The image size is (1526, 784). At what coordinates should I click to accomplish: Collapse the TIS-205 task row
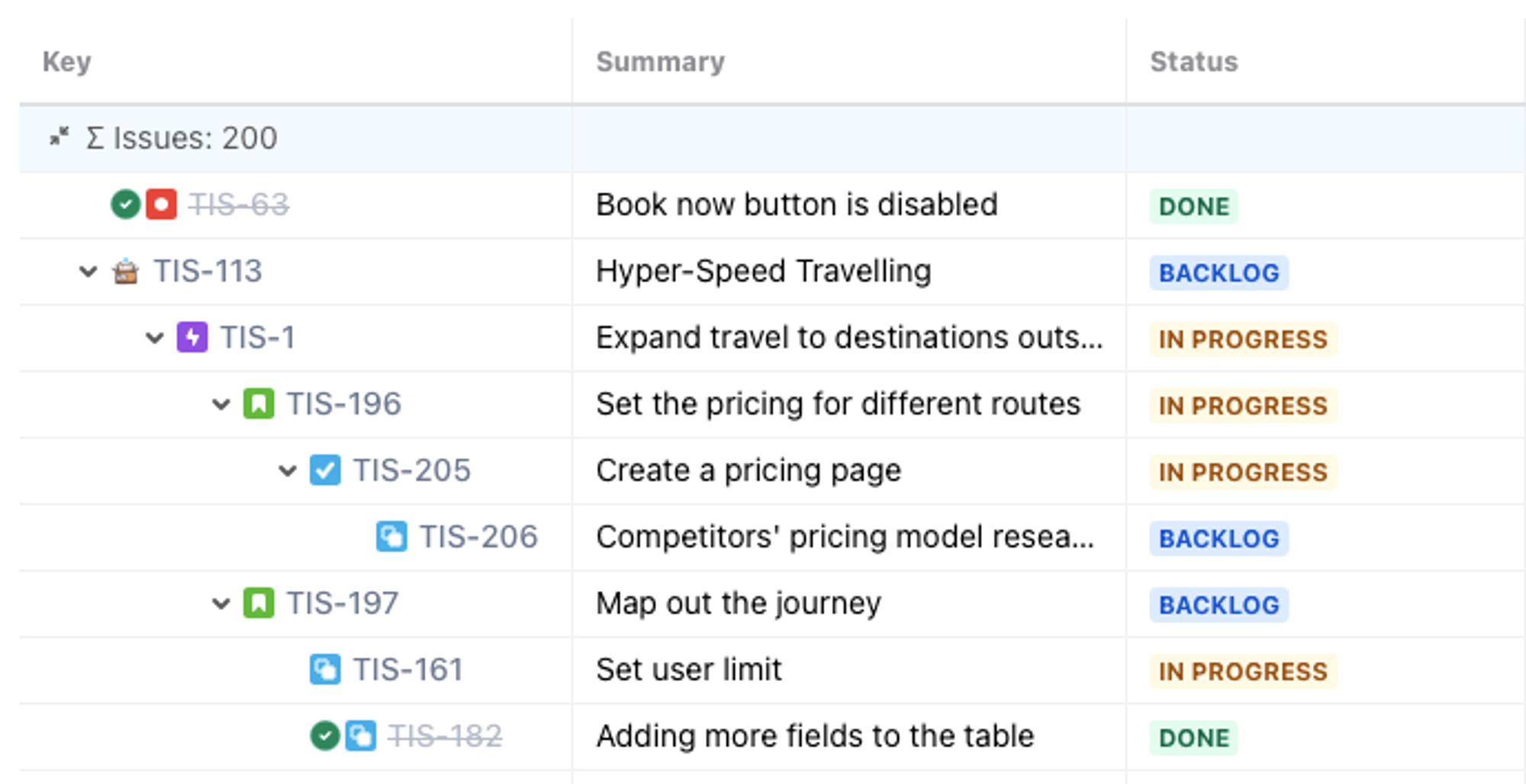coord(288,471)
